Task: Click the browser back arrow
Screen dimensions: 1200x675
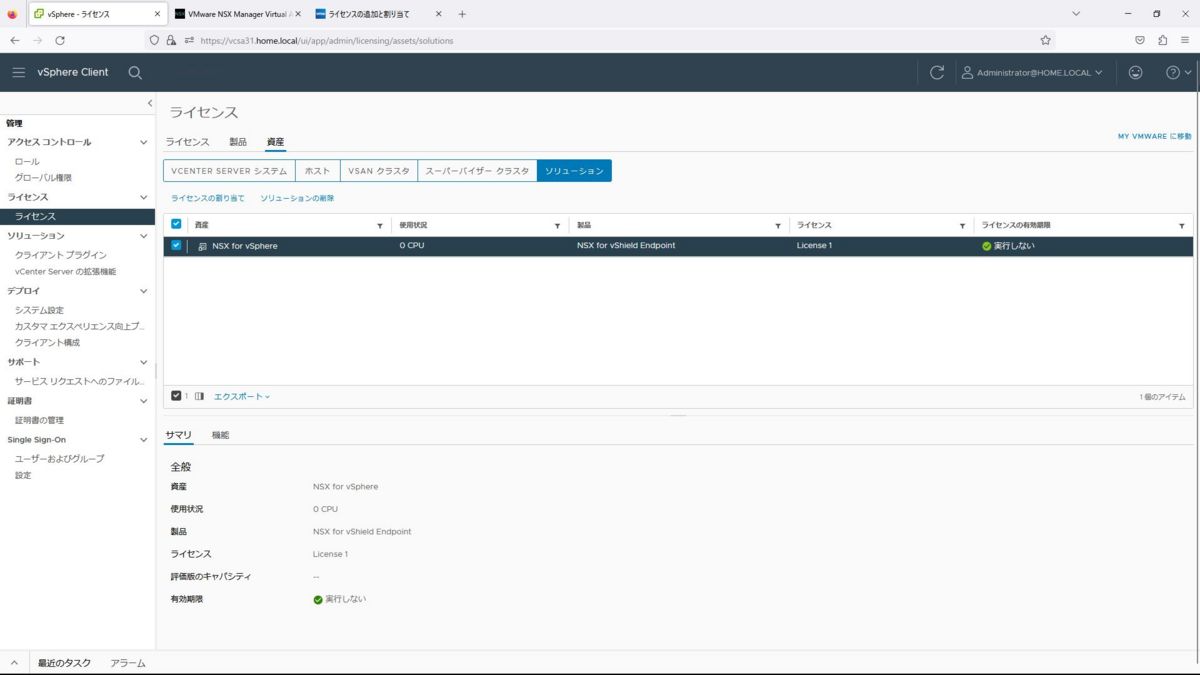Action: point(15,40)
